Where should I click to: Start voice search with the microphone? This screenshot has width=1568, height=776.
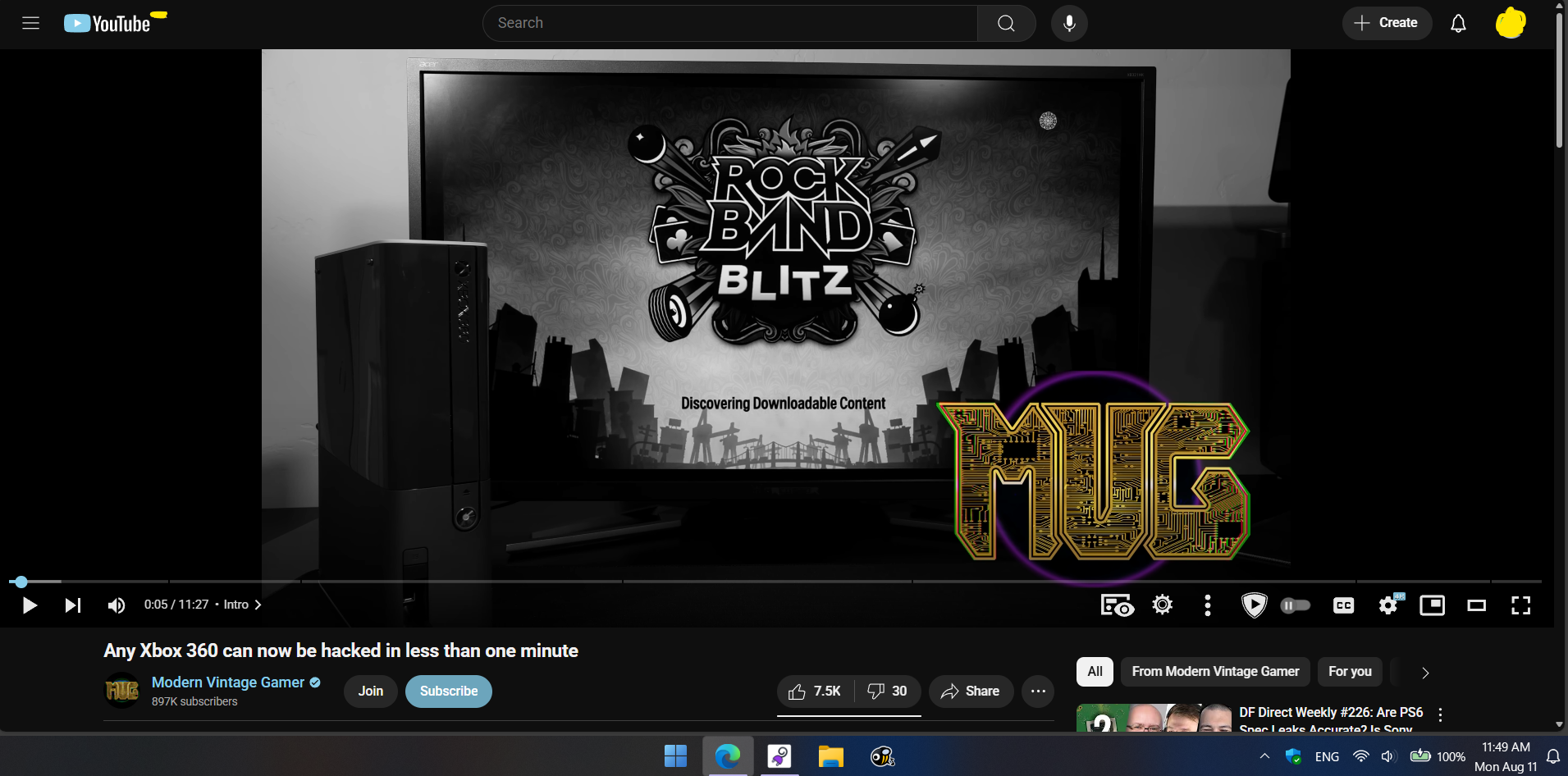coord(1069,23)
